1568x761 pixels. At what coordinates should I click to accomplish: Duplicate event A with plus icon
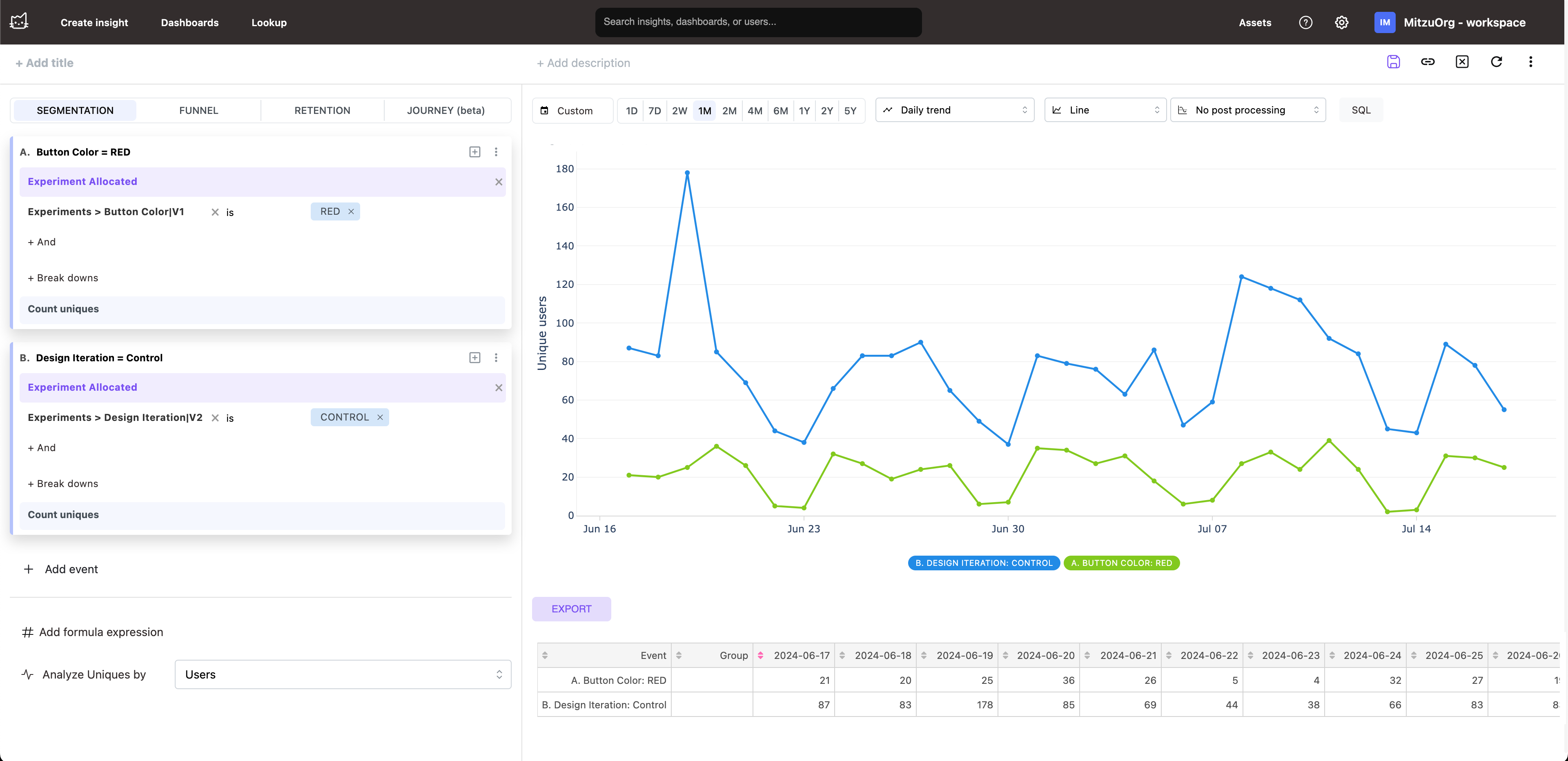pyautogui.click(x=475, y=152)
